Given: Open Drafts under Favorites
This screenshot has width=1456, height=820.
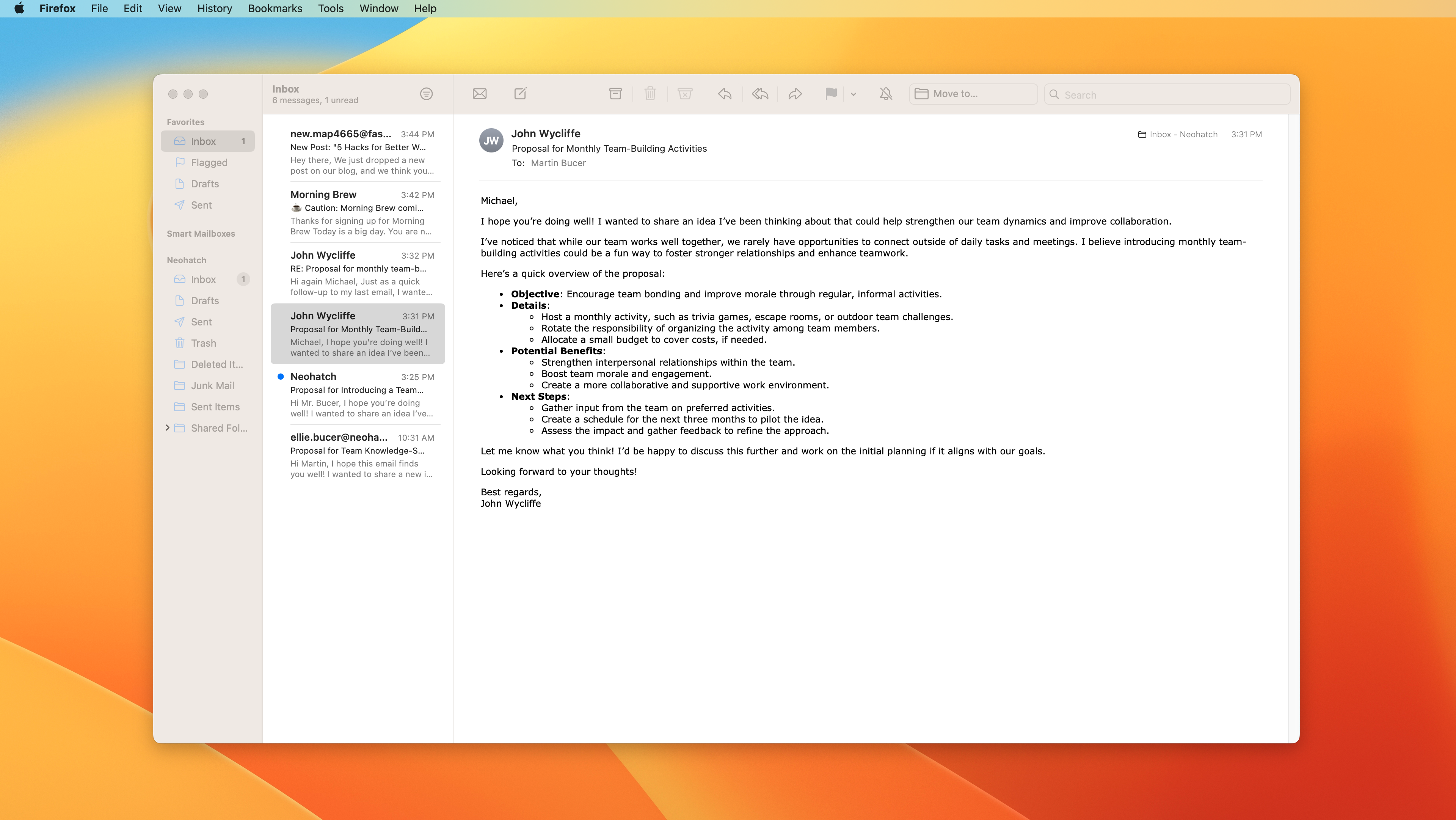Looking at the screenshot, I should [x=207, y=184].
